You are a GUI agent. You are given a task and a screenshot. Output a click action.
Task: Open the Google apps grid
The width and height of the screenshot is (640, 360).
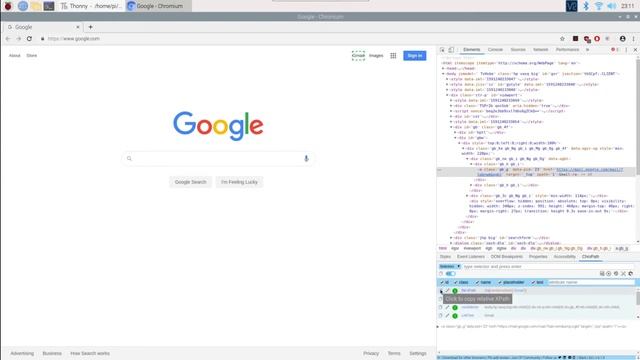pos(393,56)
